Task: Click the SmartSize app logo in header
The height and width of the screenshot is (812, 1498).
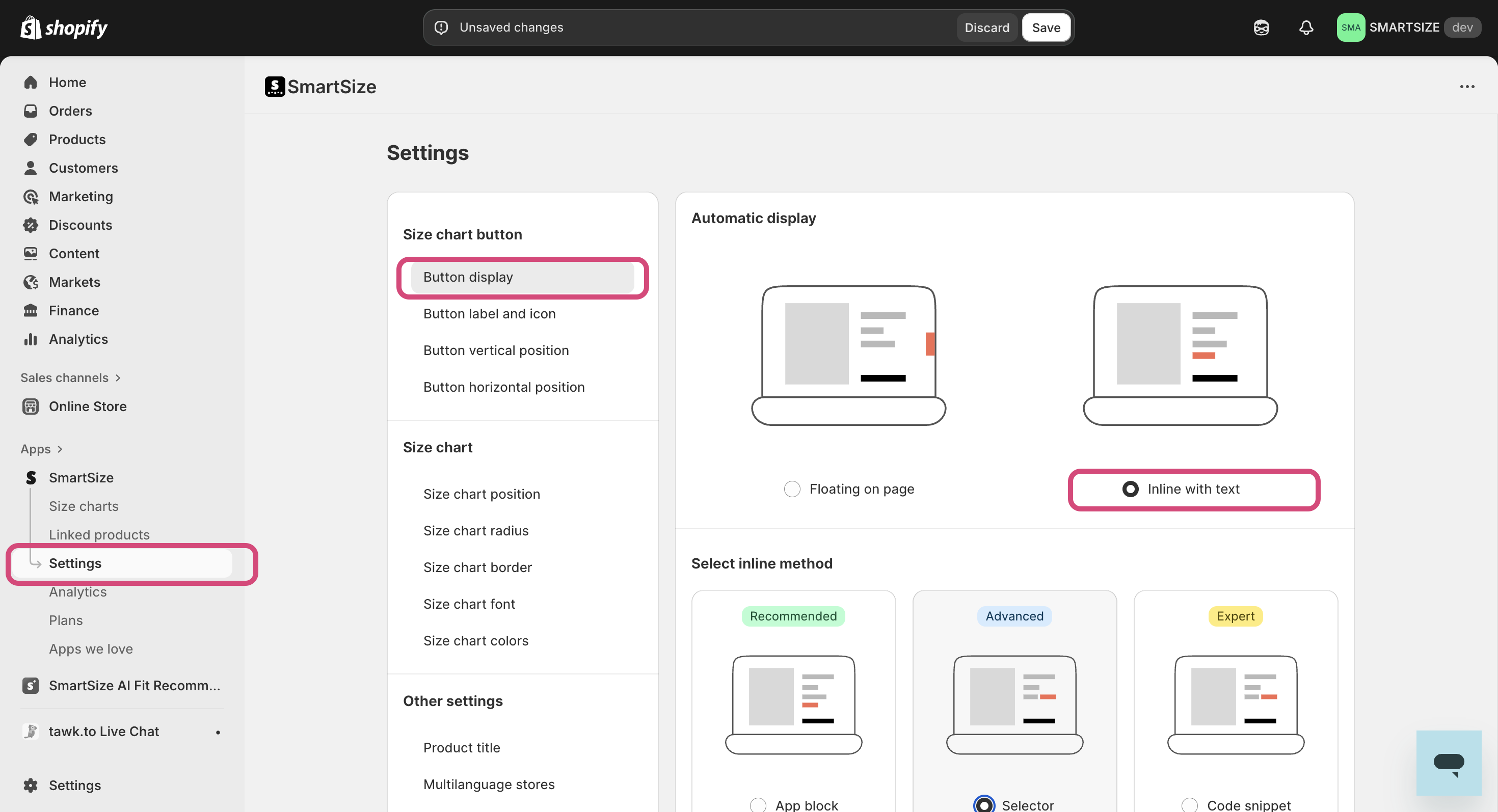Action: click(275, 87)
